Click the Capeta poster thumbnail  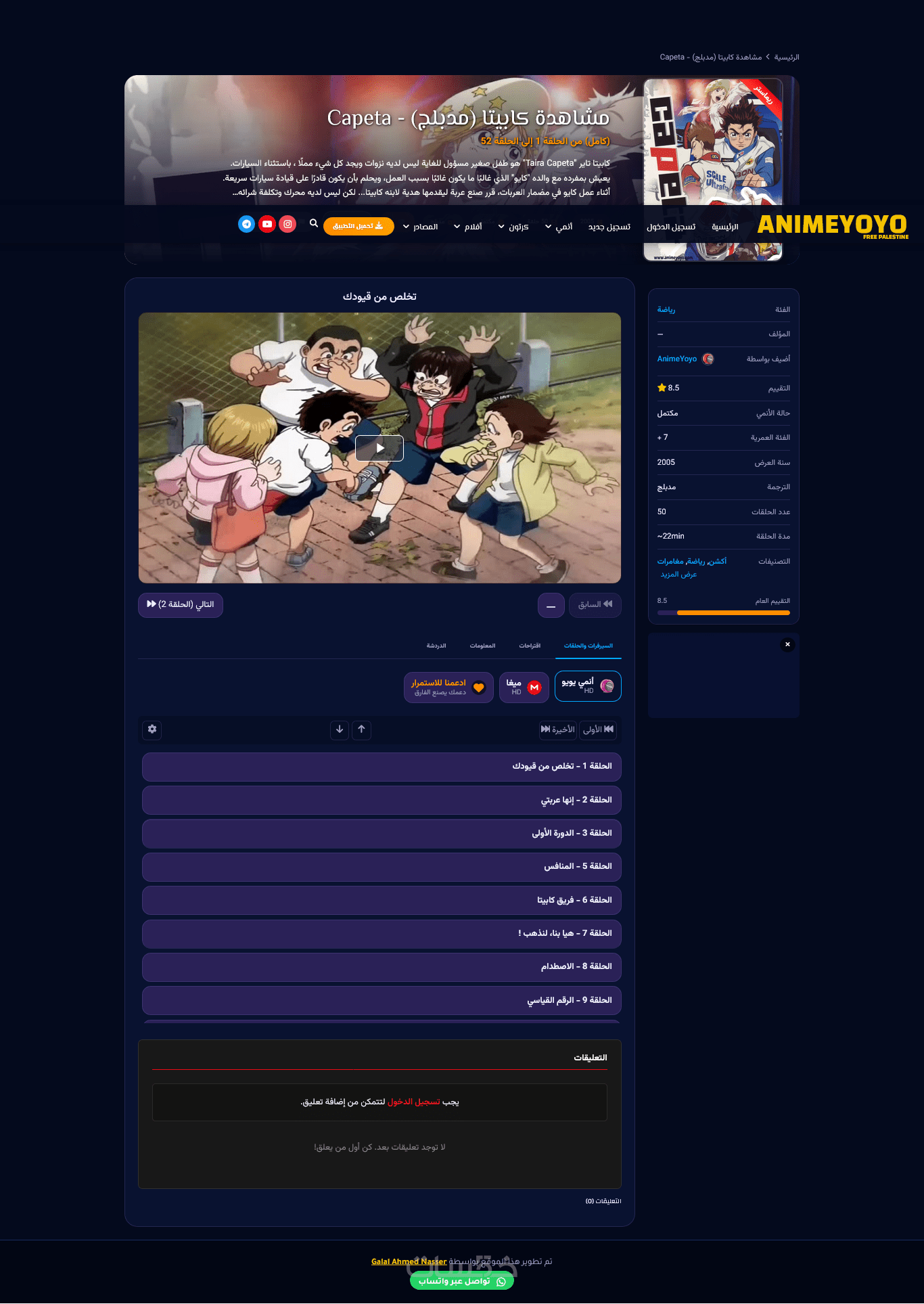tap(713, 169)
